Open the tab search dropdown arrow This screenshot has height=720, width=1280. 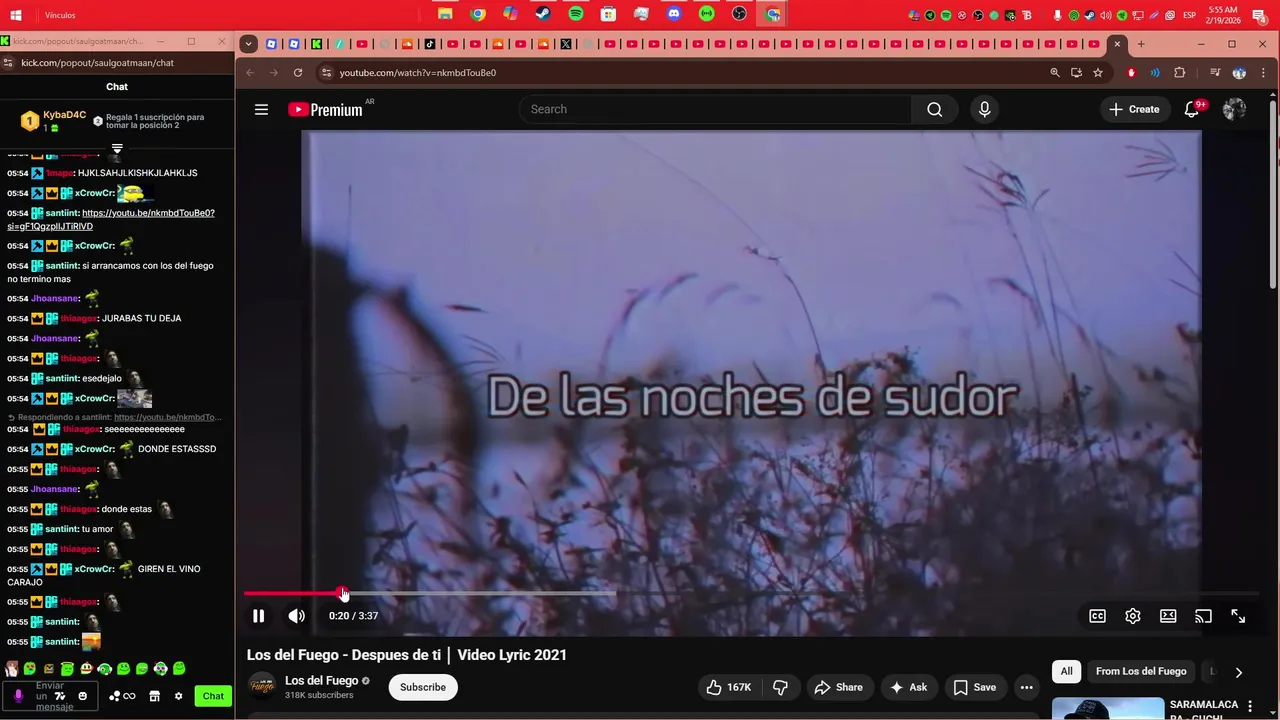(x=248, y=44)
